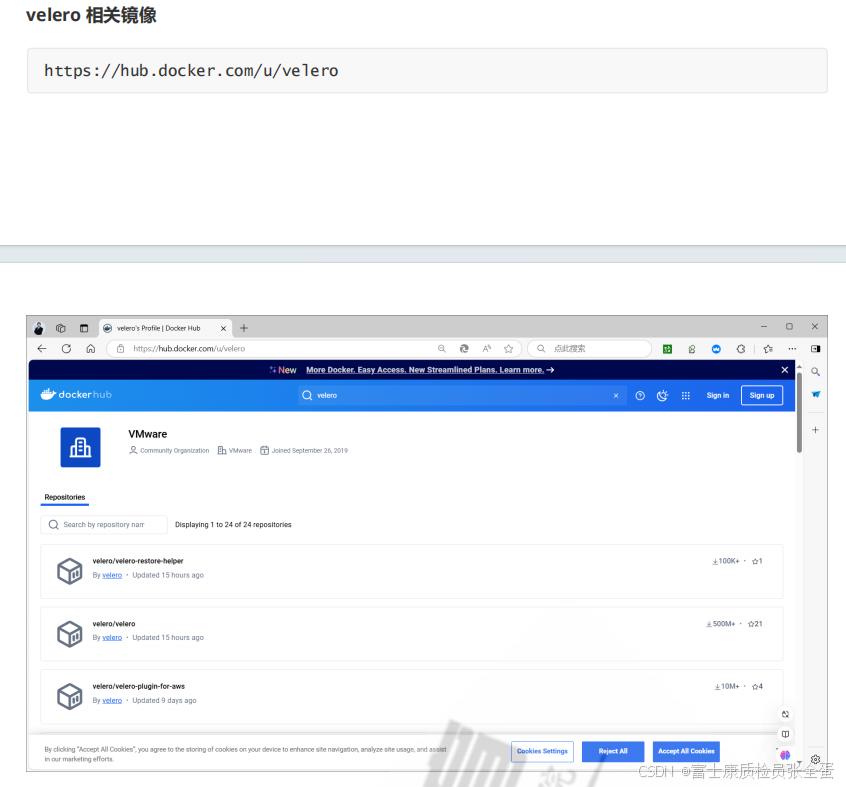Click the browser back arrow

point(42,348)
